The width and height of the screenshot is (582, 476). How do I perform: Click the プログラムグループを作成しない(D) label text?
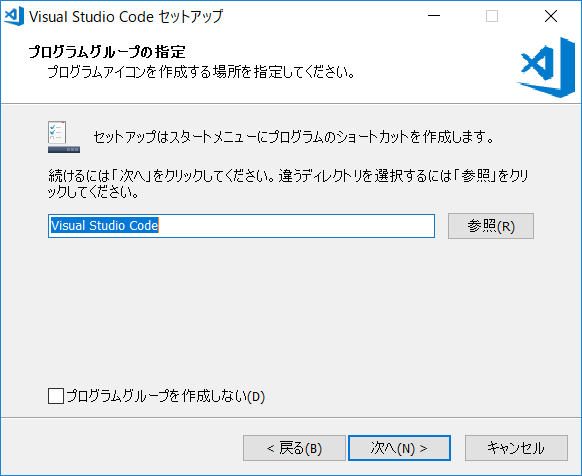[166, 396]
